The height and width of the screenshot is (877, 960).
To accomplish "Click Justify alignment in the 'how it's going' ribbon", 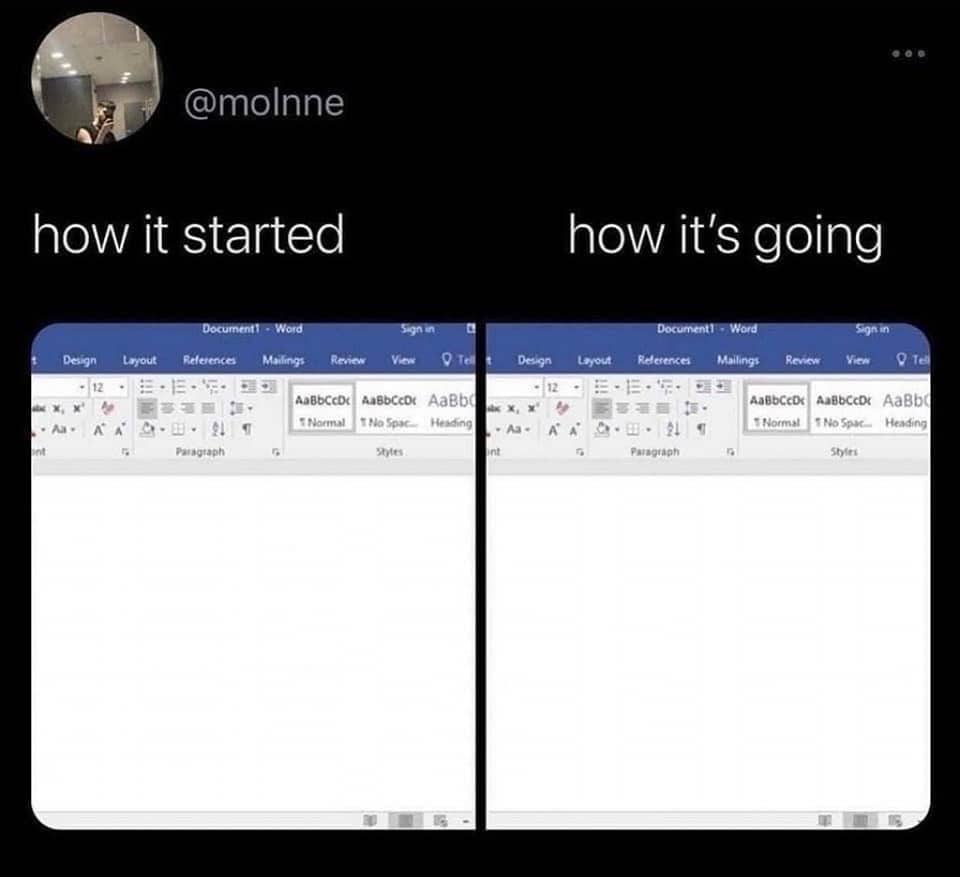I will click(x=663, y=408).
